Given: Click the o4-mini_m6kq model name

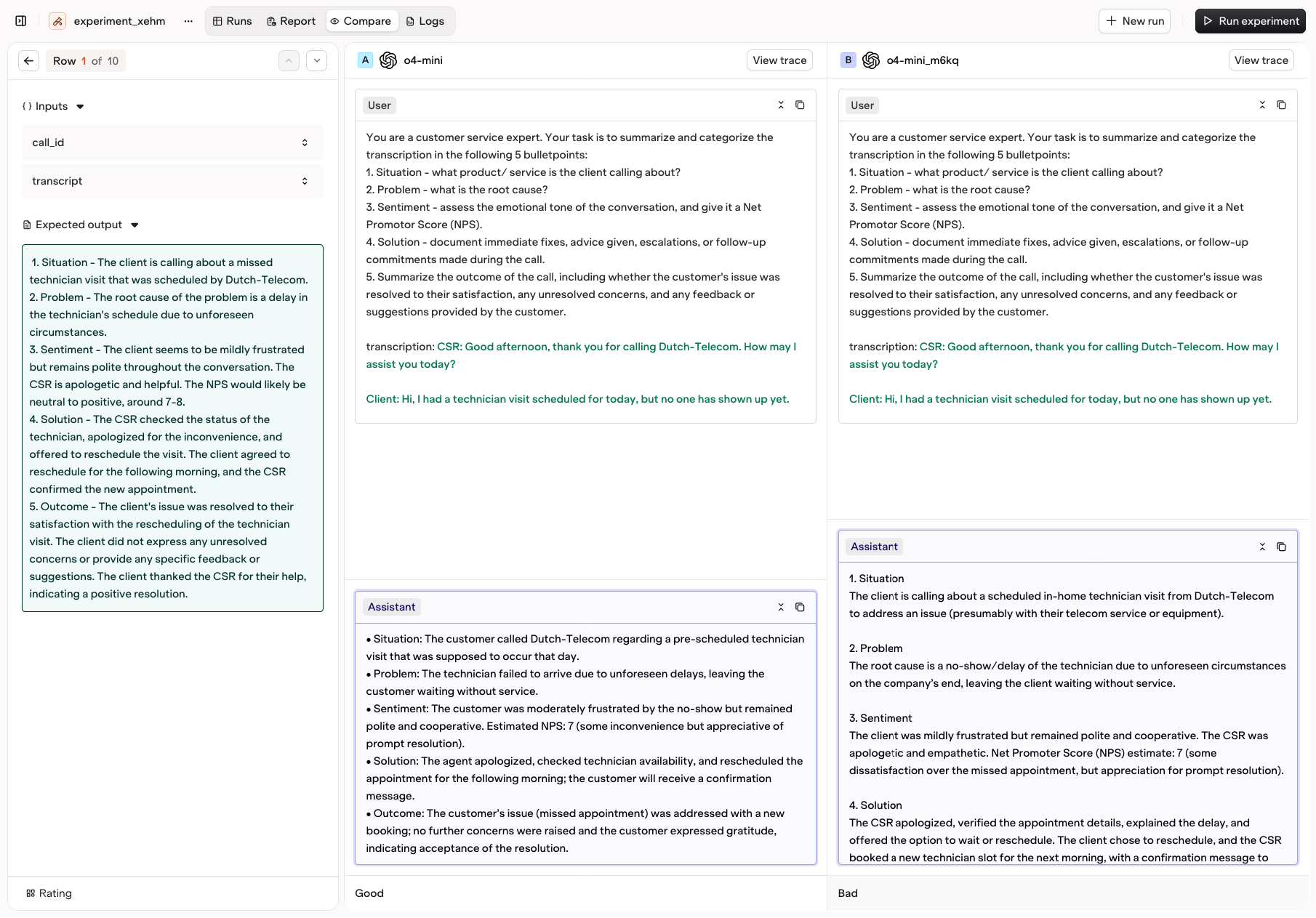Looking at the screenshot, I should point(923,60).
